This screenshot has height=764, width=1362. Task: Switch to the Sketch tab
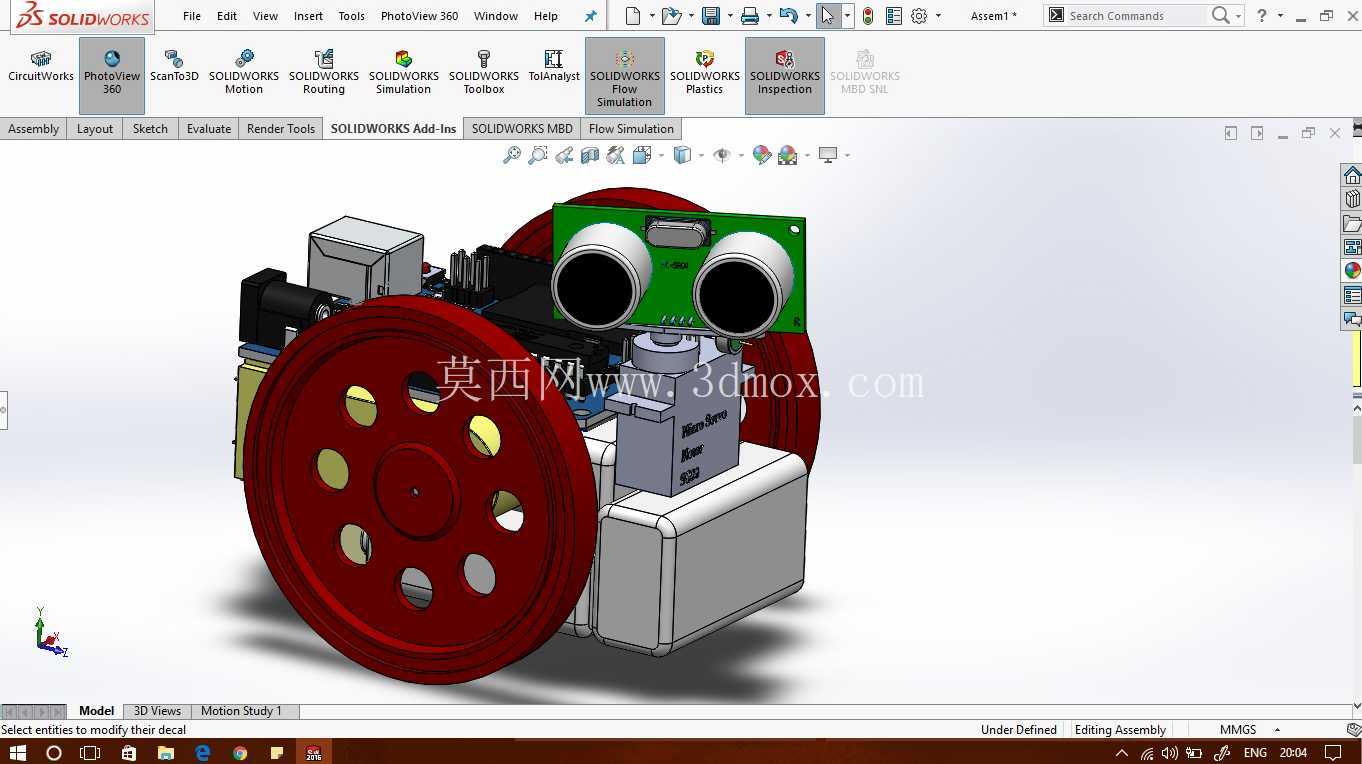click(150, 128)
